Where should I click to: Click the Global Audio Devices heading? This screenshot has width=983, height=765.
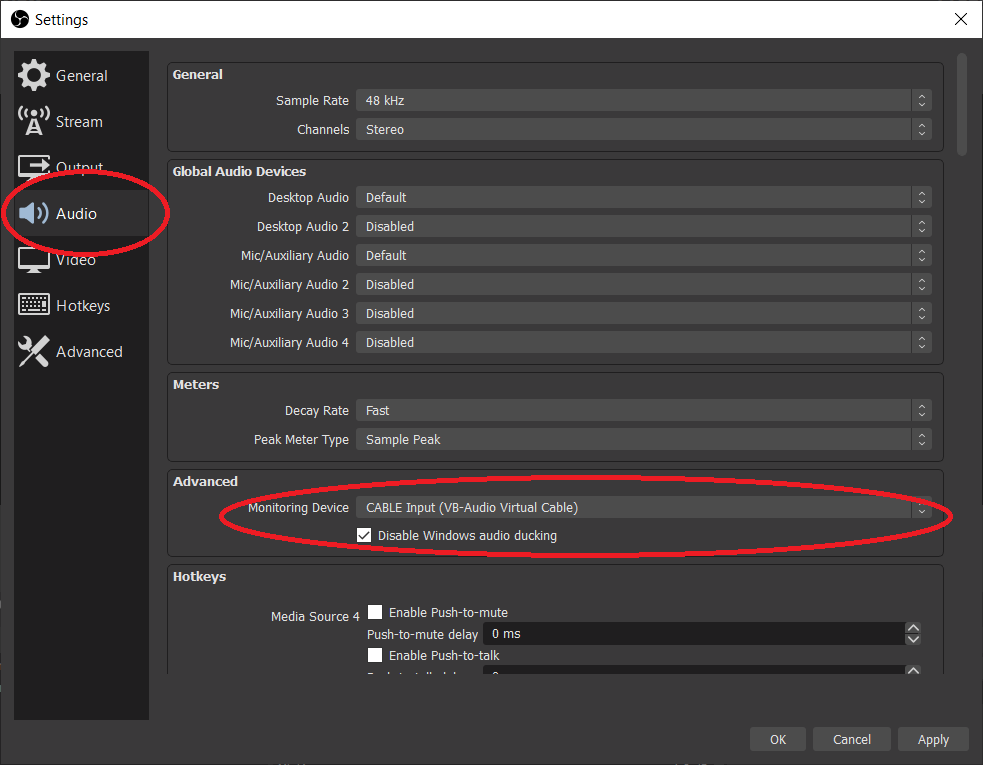pyautogui.click(x=239, y=171)
